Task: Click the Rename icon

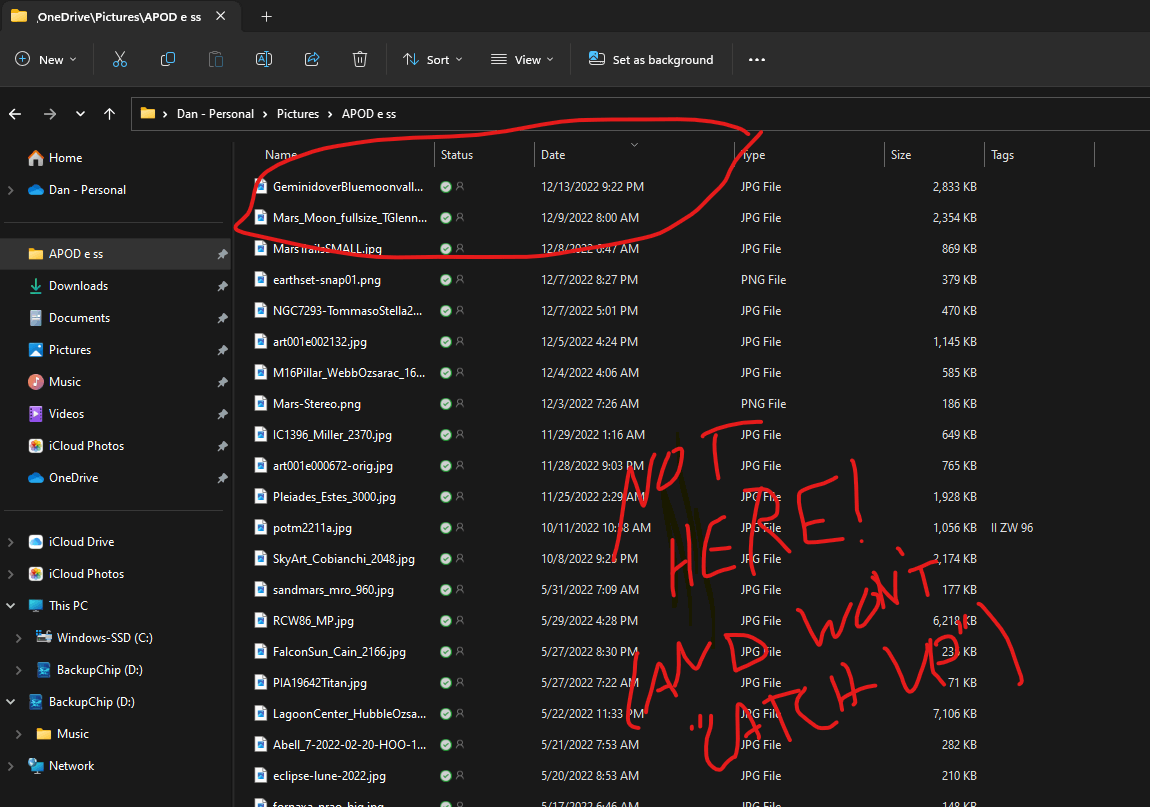Action: [x=264, y=59]
